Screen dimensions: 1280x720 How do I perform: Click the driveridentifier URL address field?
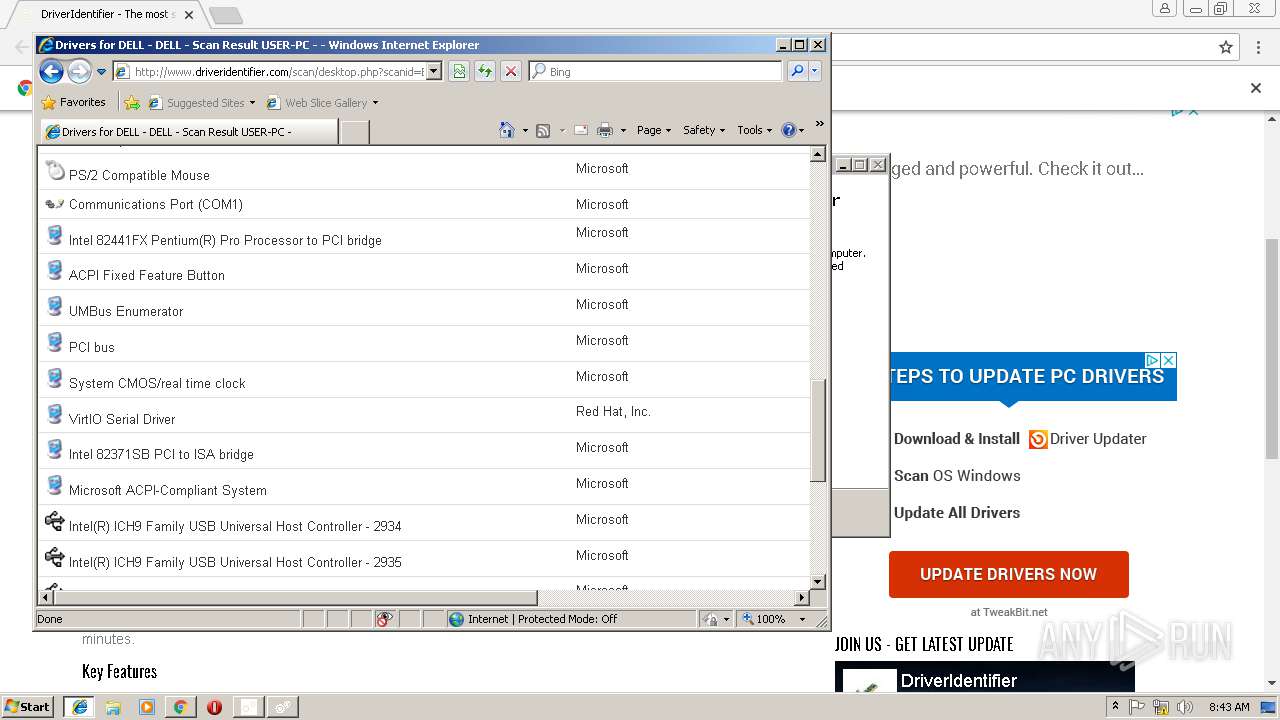[x=277, y=71]
